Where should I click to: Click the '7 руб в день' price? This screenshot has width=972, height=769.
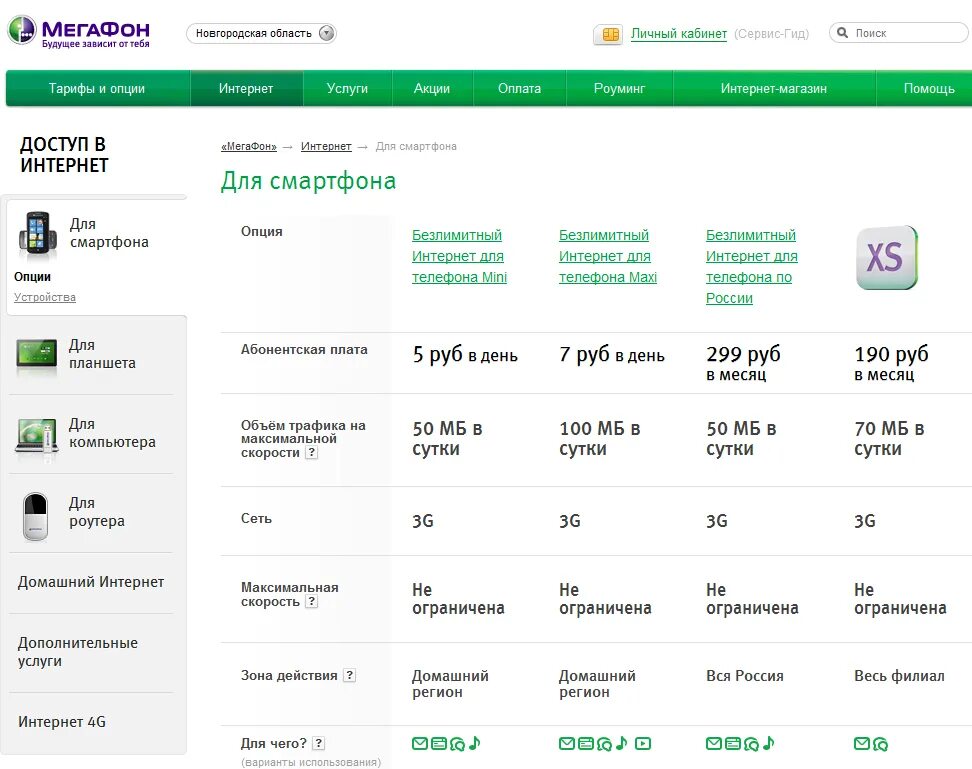click(612, 355)
